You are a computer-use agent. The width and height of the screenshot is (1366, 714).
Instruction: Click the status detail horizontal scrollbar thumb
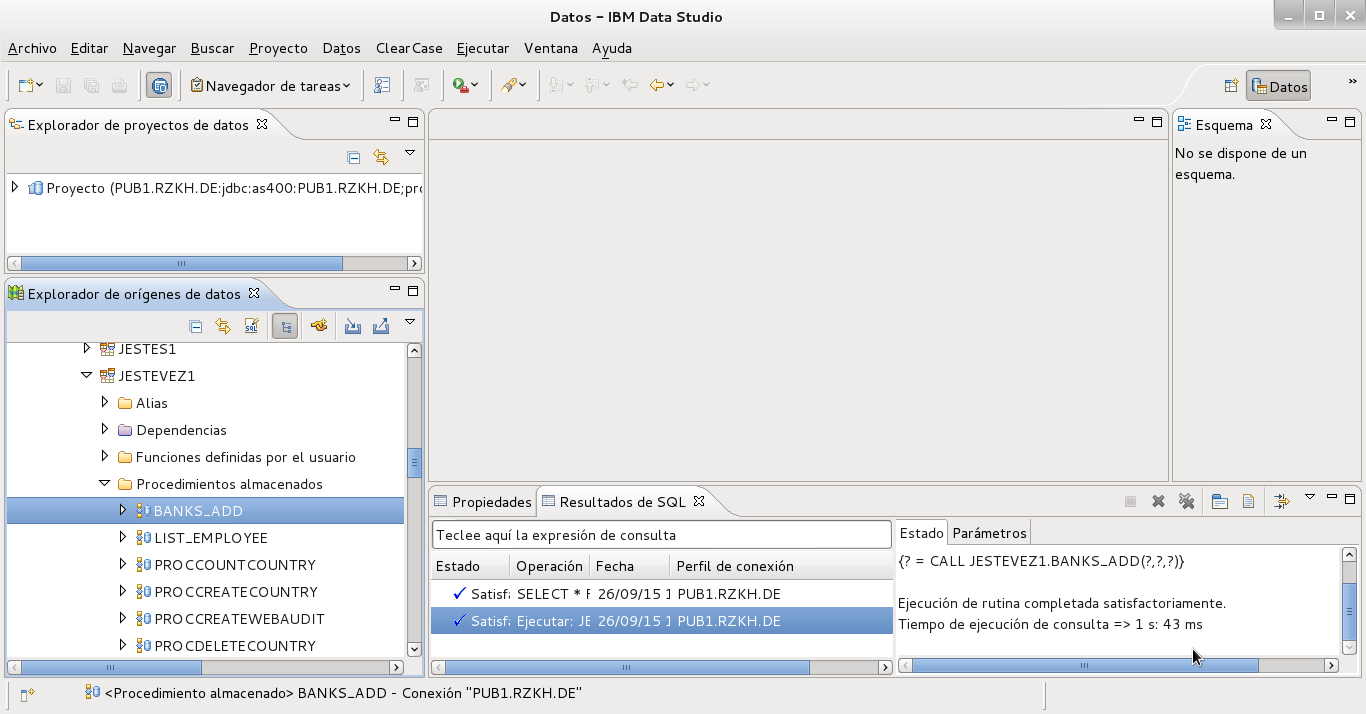[1085, 665]
